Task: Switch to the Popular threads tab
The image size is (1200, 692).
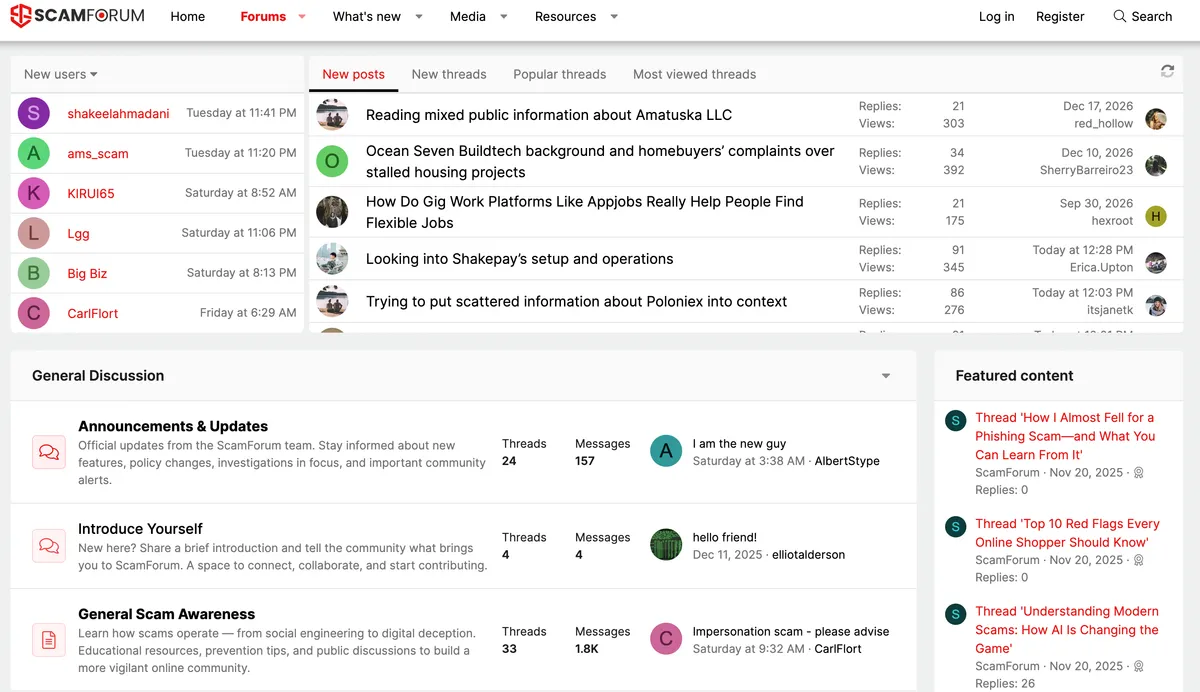Action: pos(560,74)
